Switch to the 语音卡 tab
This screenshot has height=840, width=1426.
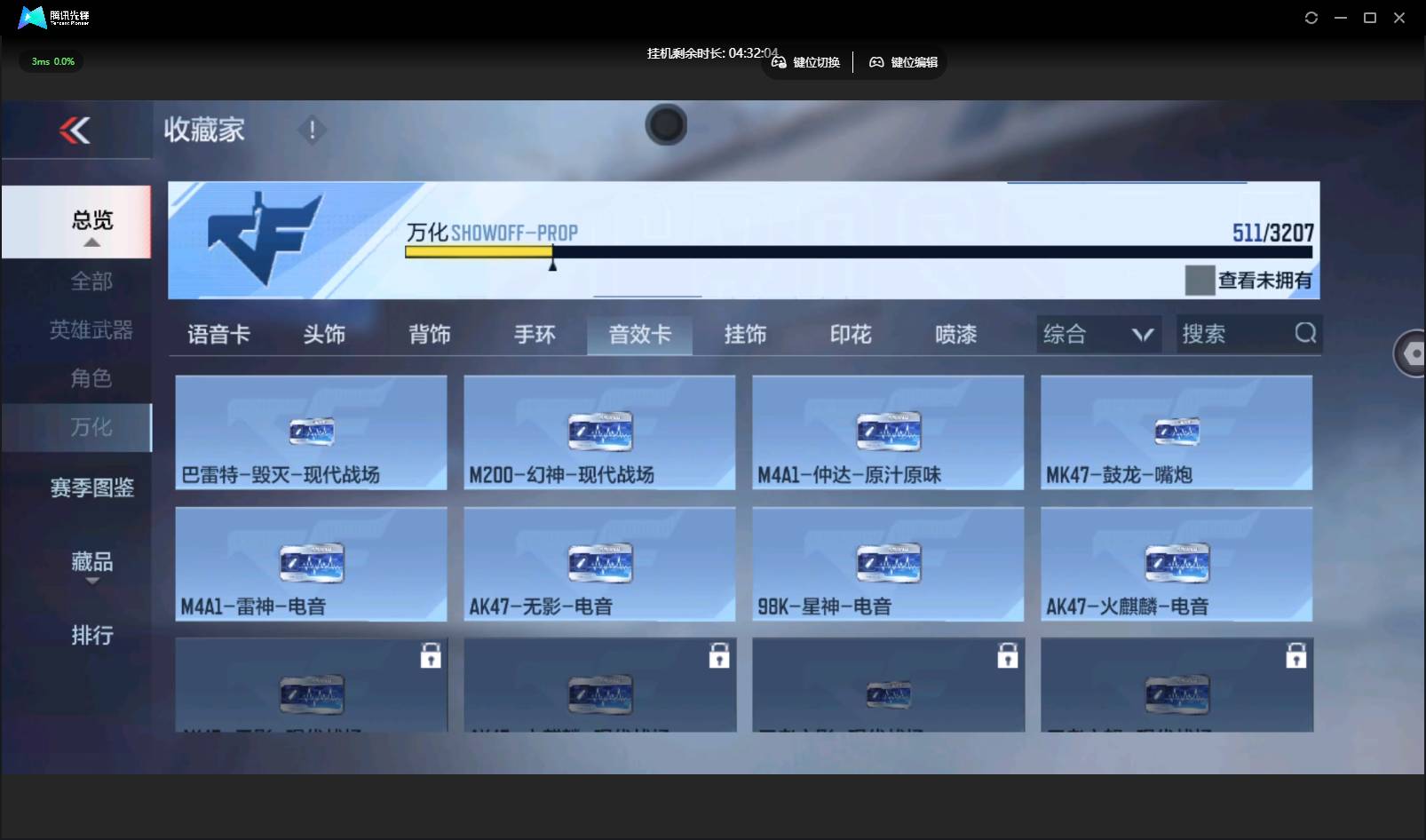click(218, 335)
